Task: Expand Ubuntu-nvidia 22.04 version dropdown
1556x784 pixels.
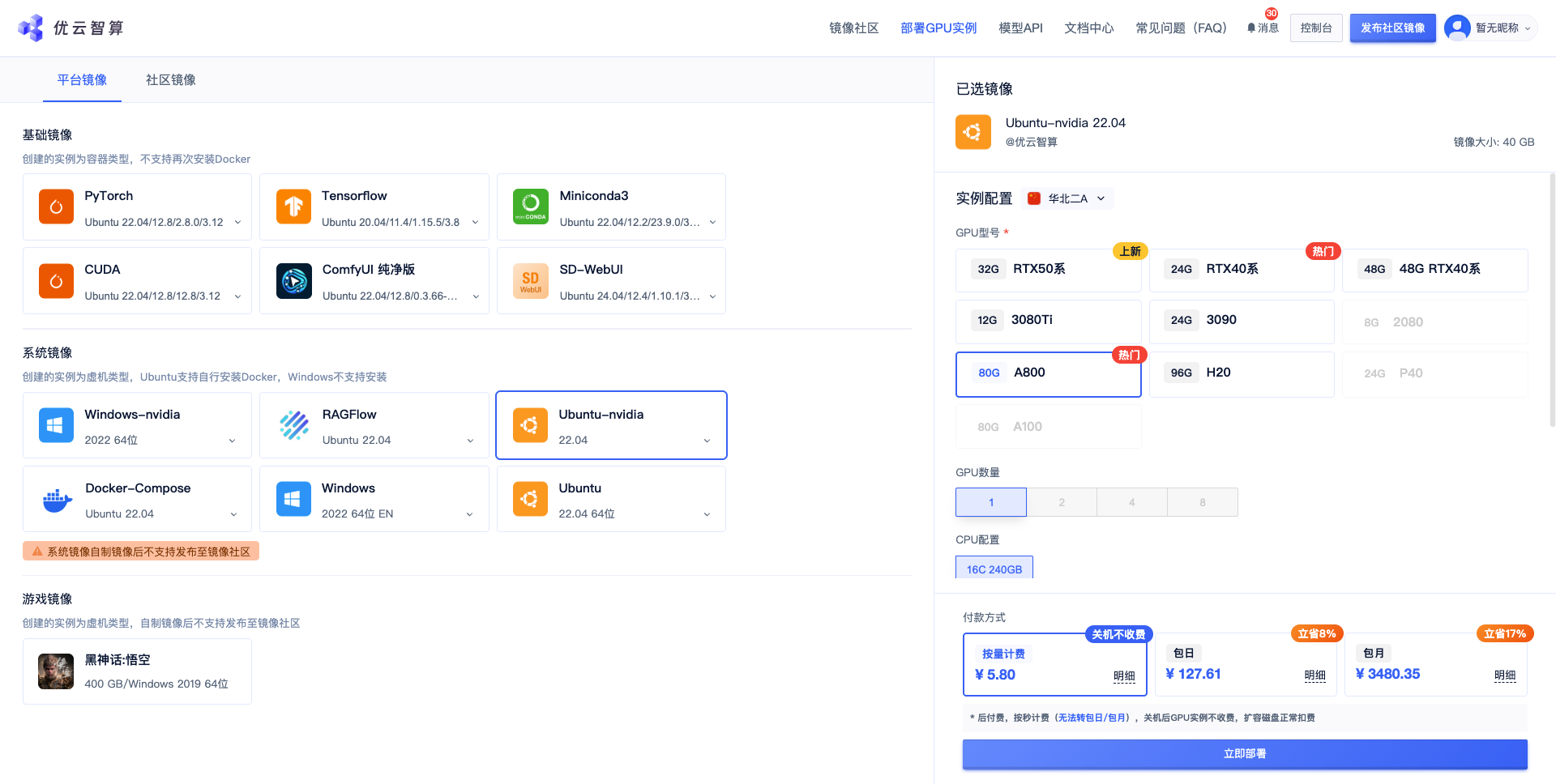Action: click(x=707, y=441)
